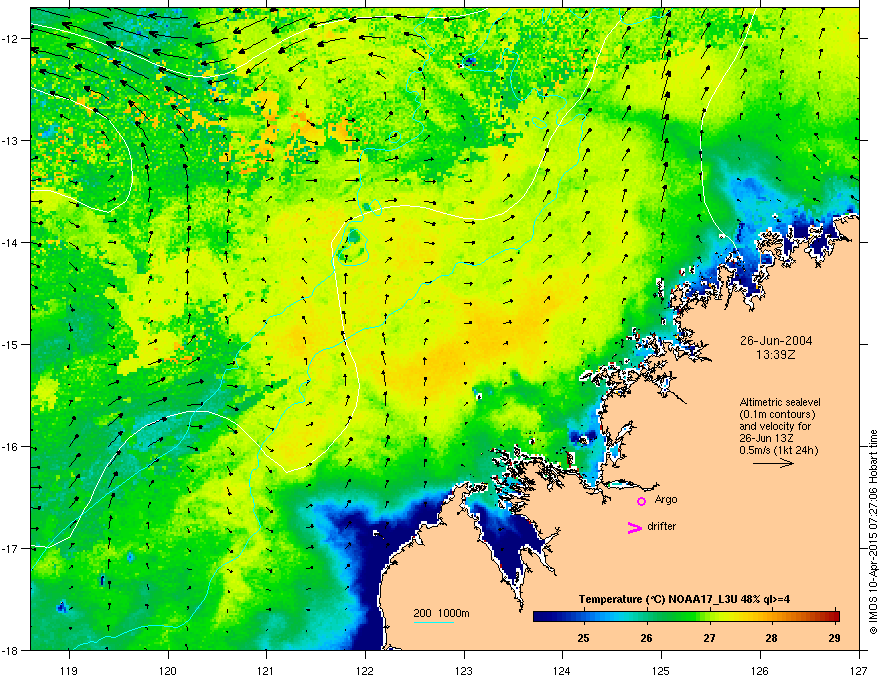Click the 28 degree color bar label
The height and width of the screenshot is (680, 880).
coord(772,638)
